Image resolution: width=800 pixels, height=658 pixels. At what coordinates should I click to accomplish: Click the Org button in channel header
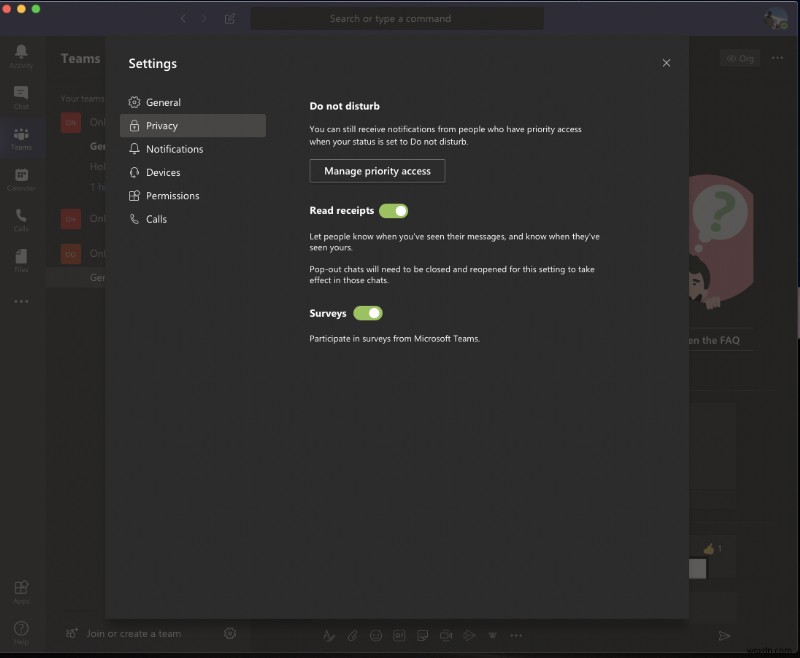[740, 58]
